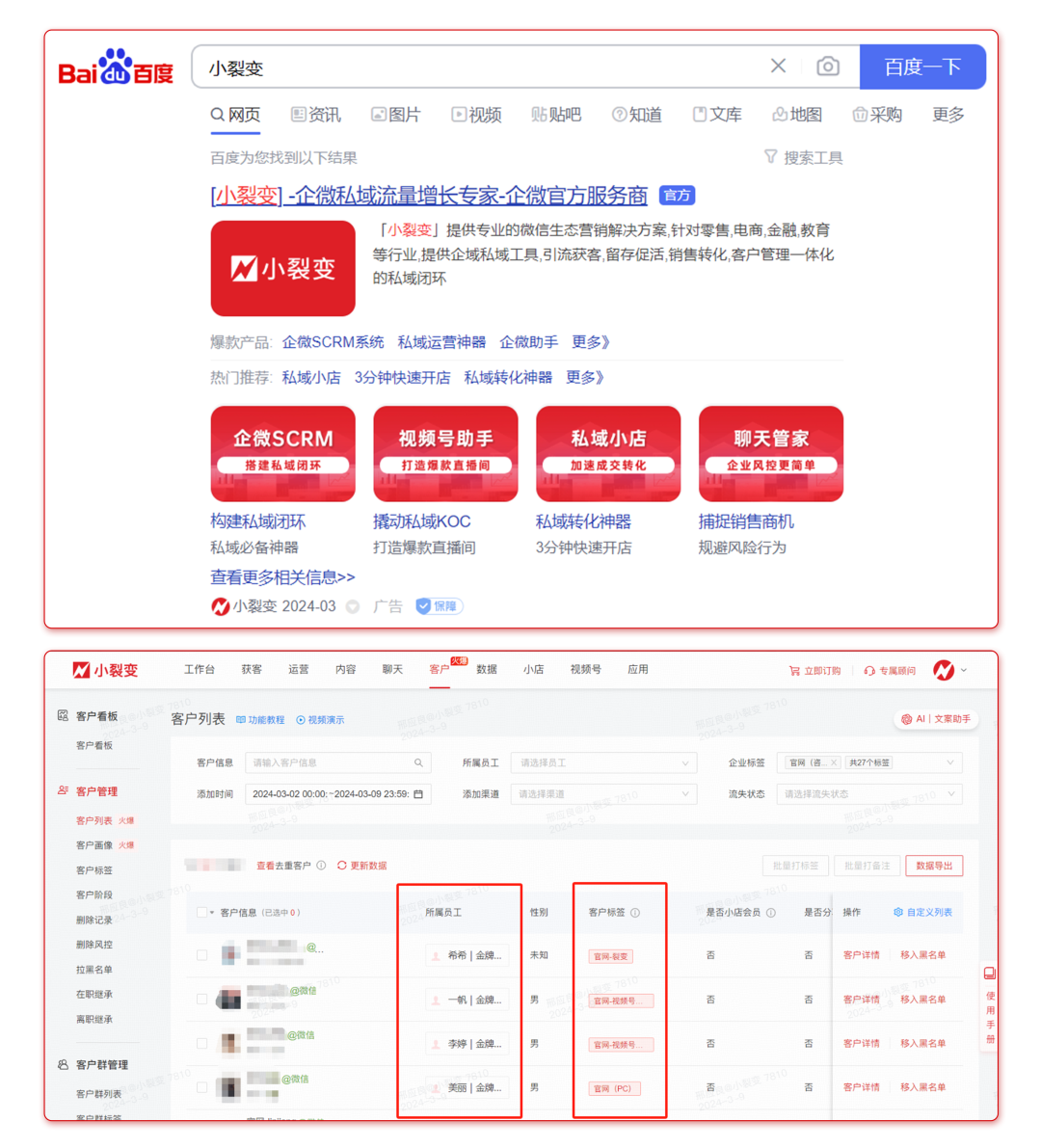The width and height of the screenshot is (1041, 1148).
Task: Open the 使用手册 side panel icon
Action: click(989, 974)
